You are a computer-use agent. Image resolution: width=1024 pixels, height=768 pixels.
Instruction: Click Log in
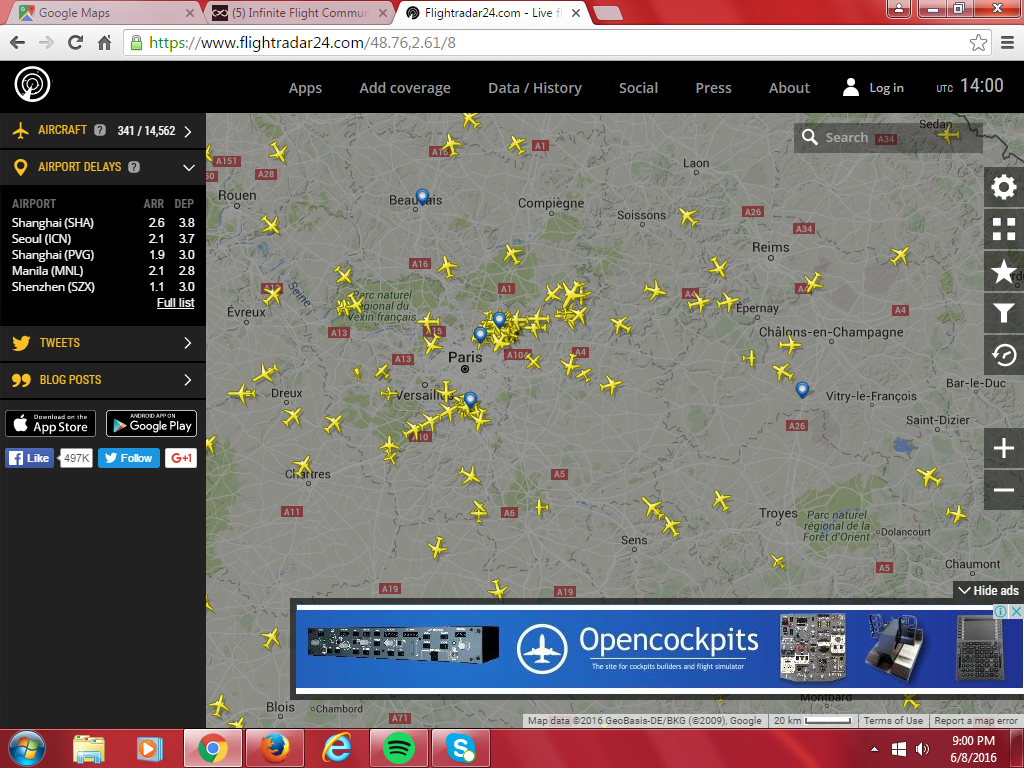point(873,88)
